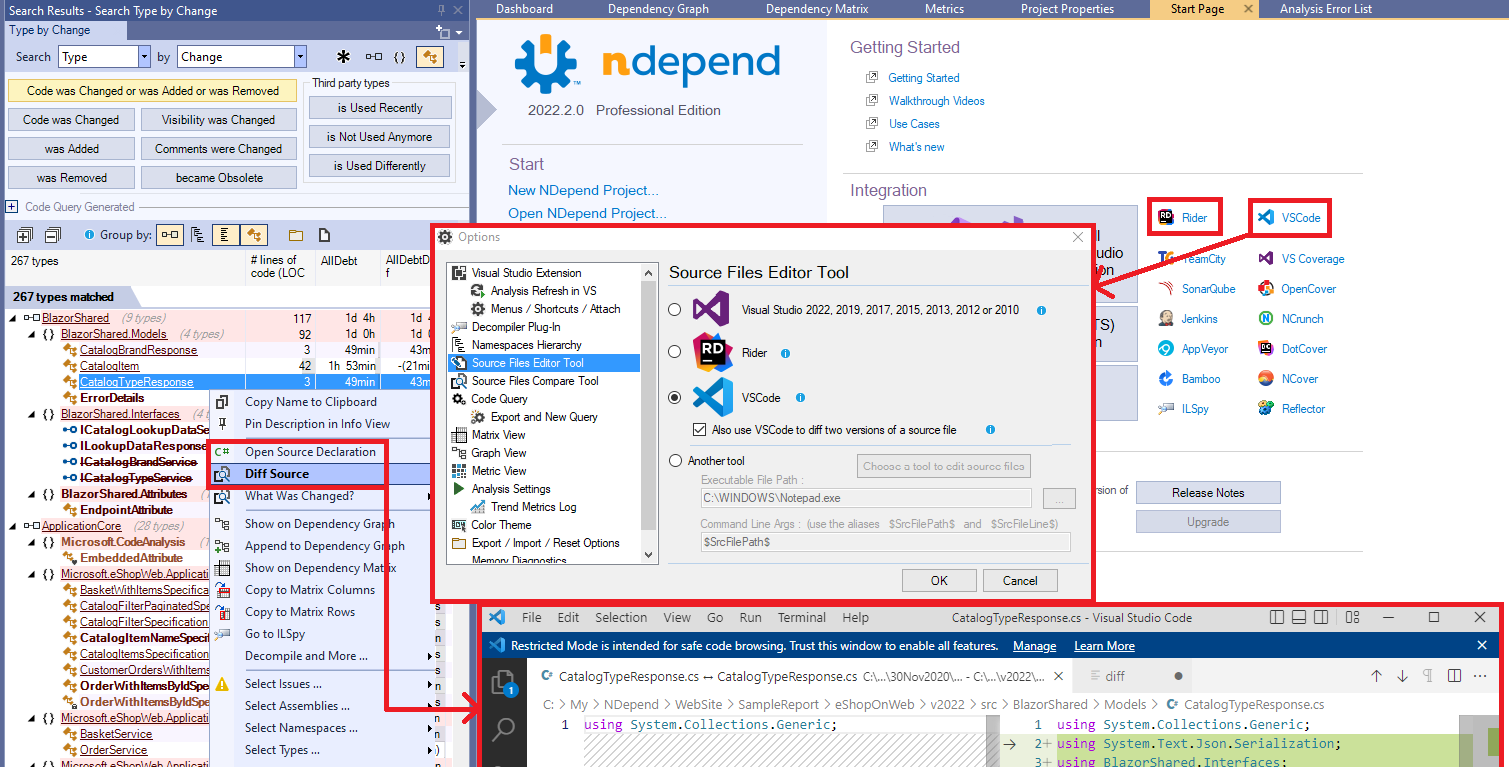Click Cancel in the Options dialog
This screenshot has height=767, width=1509.
tap(1020, 581)
